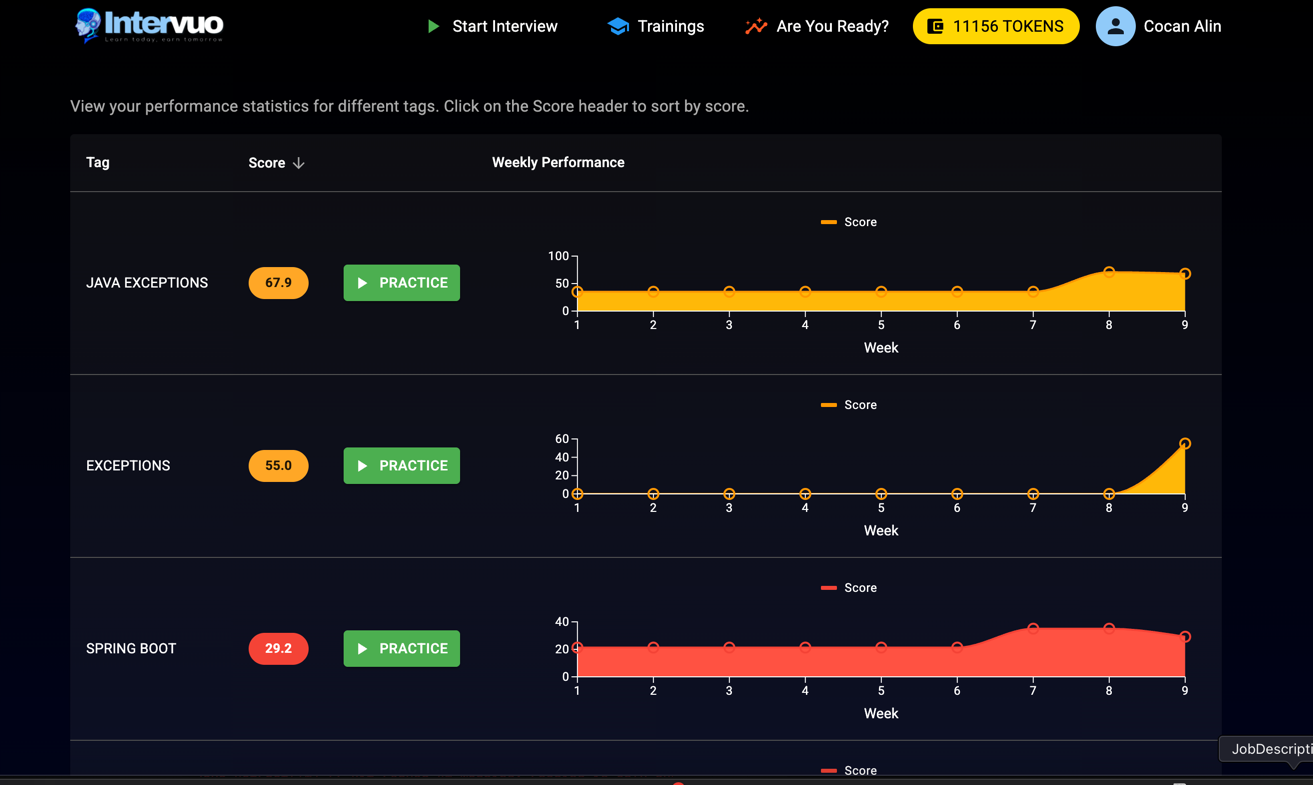Toggle the Score legend above the EXCEPTIONS chart
This screenshot has width=1313, height=785.
click(x=849, y=404)
